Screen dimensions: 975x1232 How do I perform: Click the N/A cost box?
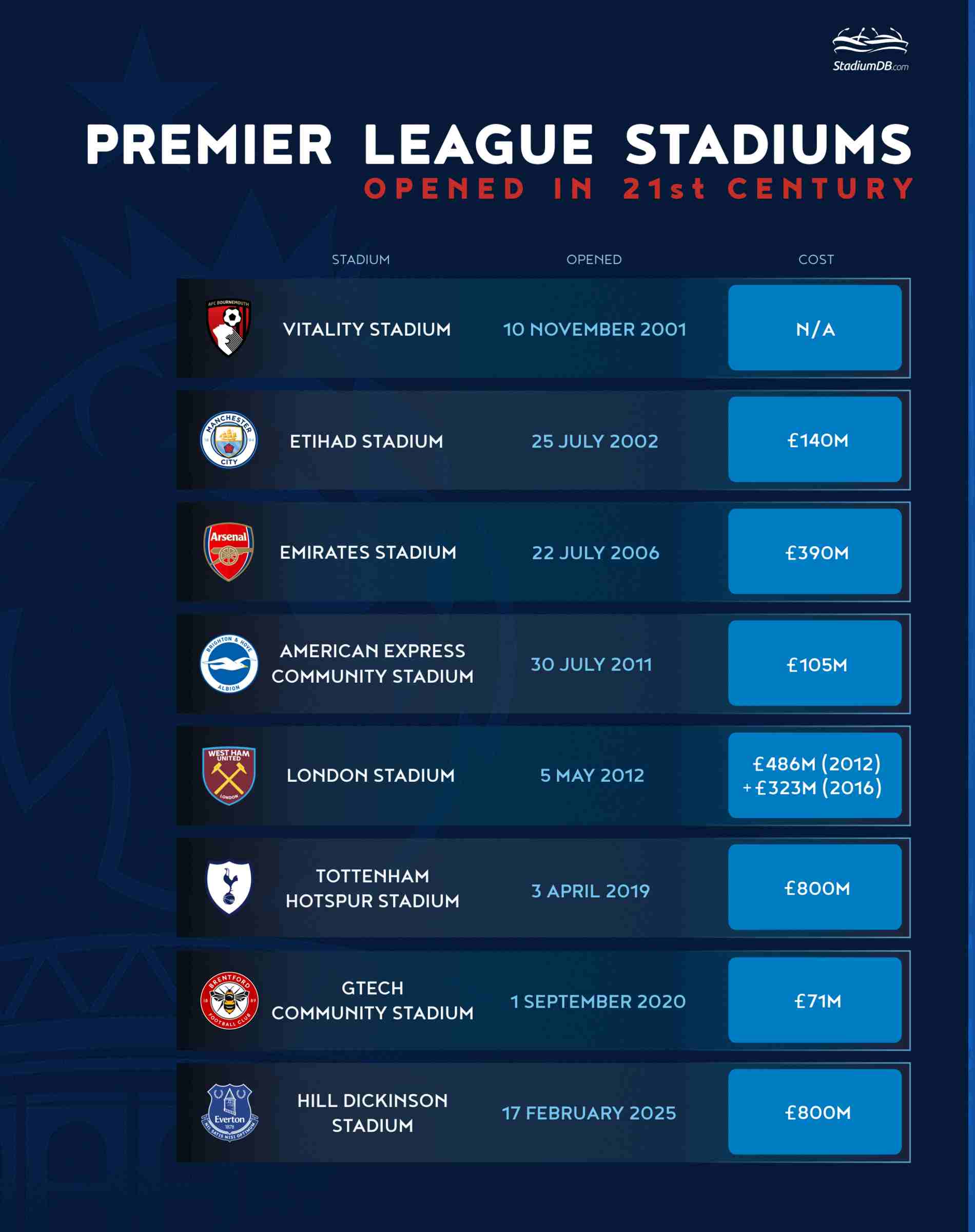[814, 328]
